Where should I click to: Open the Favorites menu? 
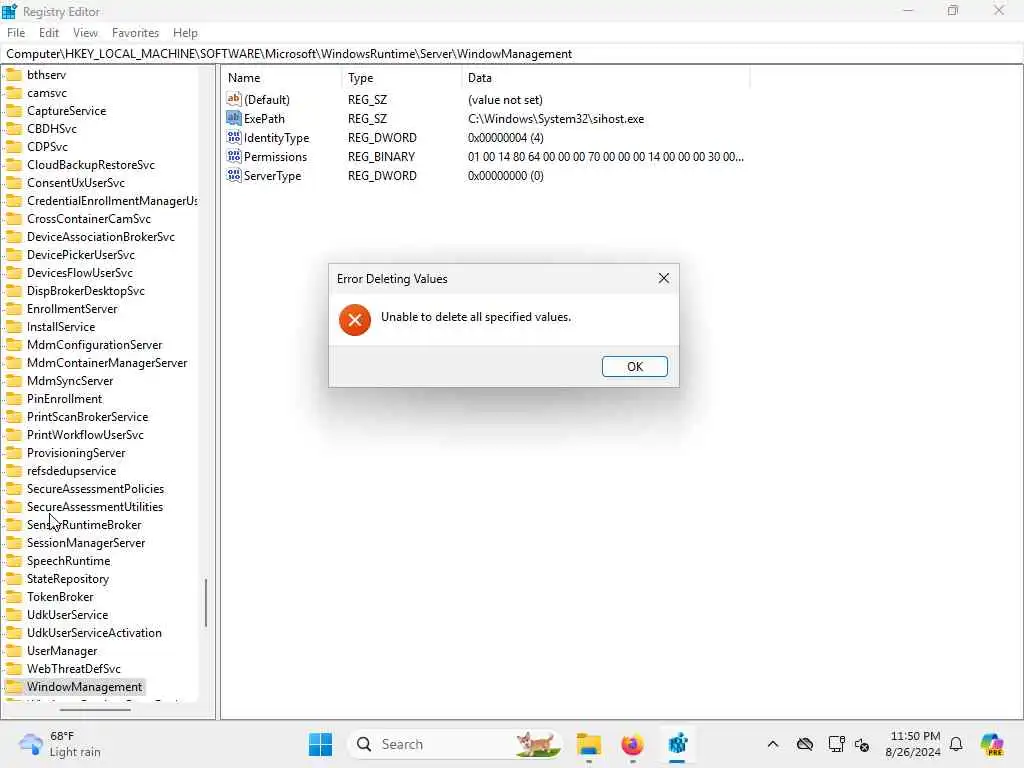[x=135, y=33]
